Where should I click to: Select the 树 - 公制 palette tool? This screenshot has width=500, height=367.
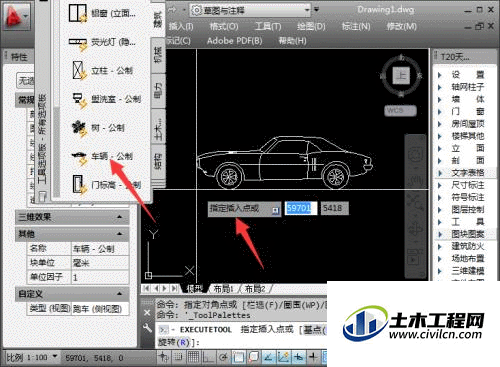click(99, 128)
